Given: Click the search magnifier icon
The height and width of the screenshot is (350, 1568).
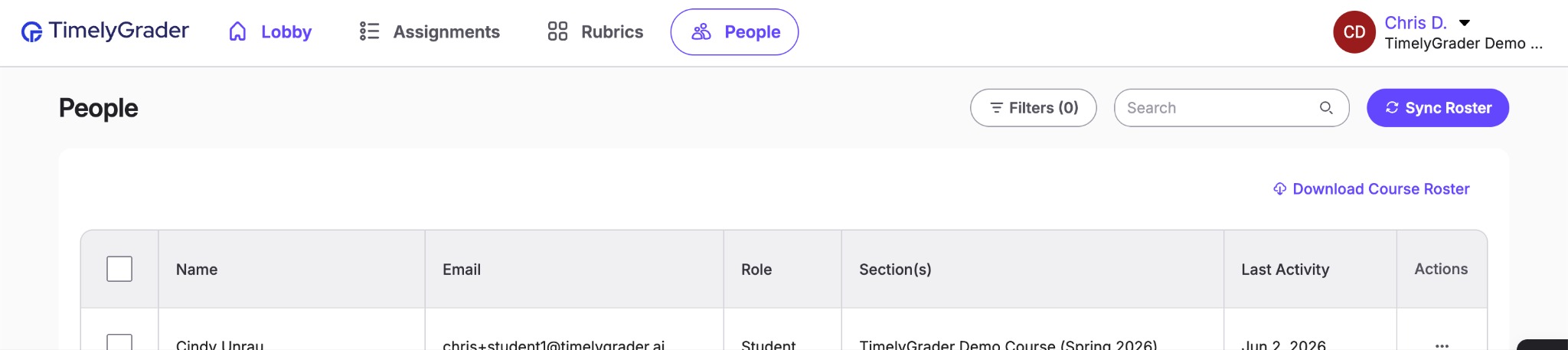Looking at the screenshot, I should click(1326, 108).
